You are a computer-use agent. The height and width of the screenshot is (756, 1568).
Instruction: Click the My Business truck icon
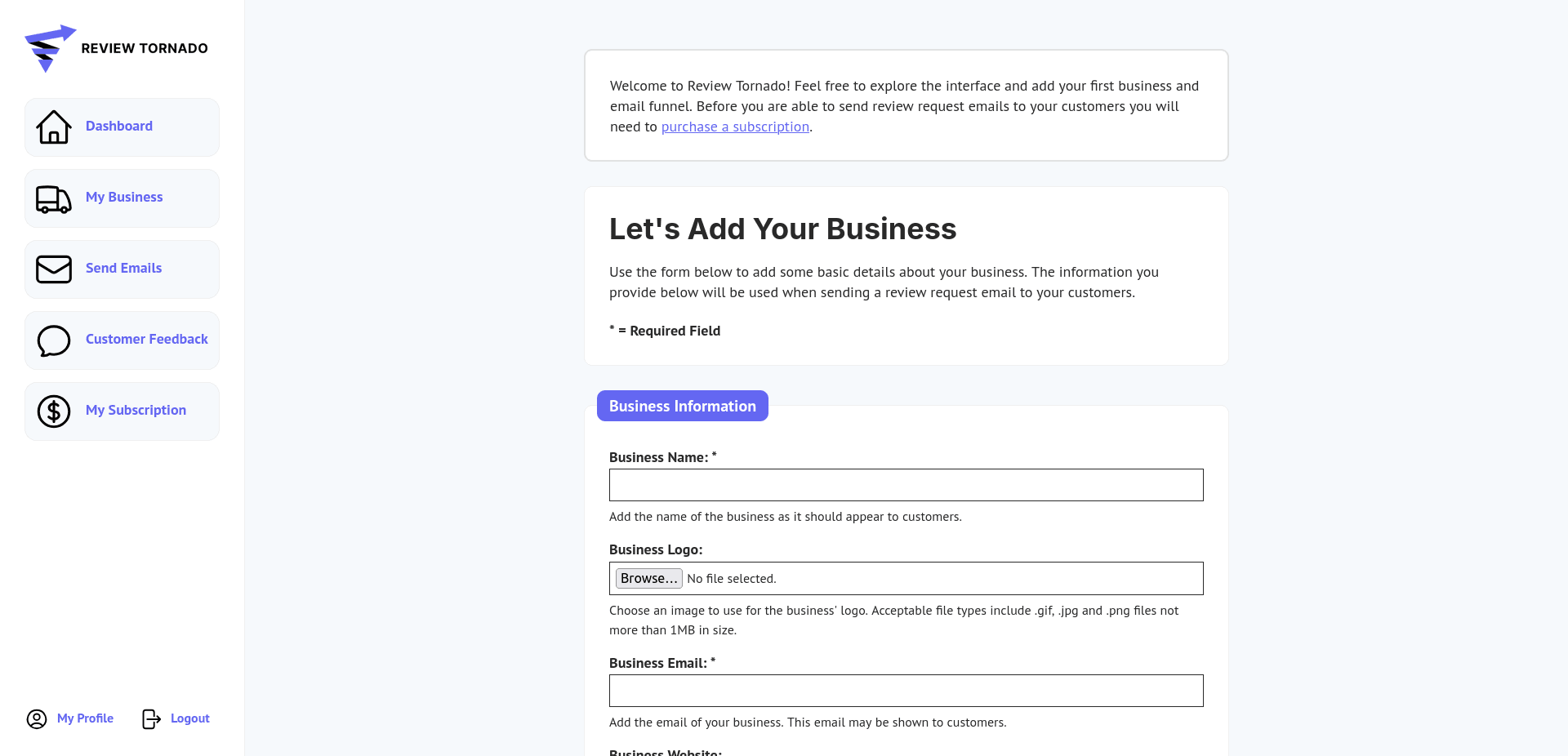click(54, 198)
